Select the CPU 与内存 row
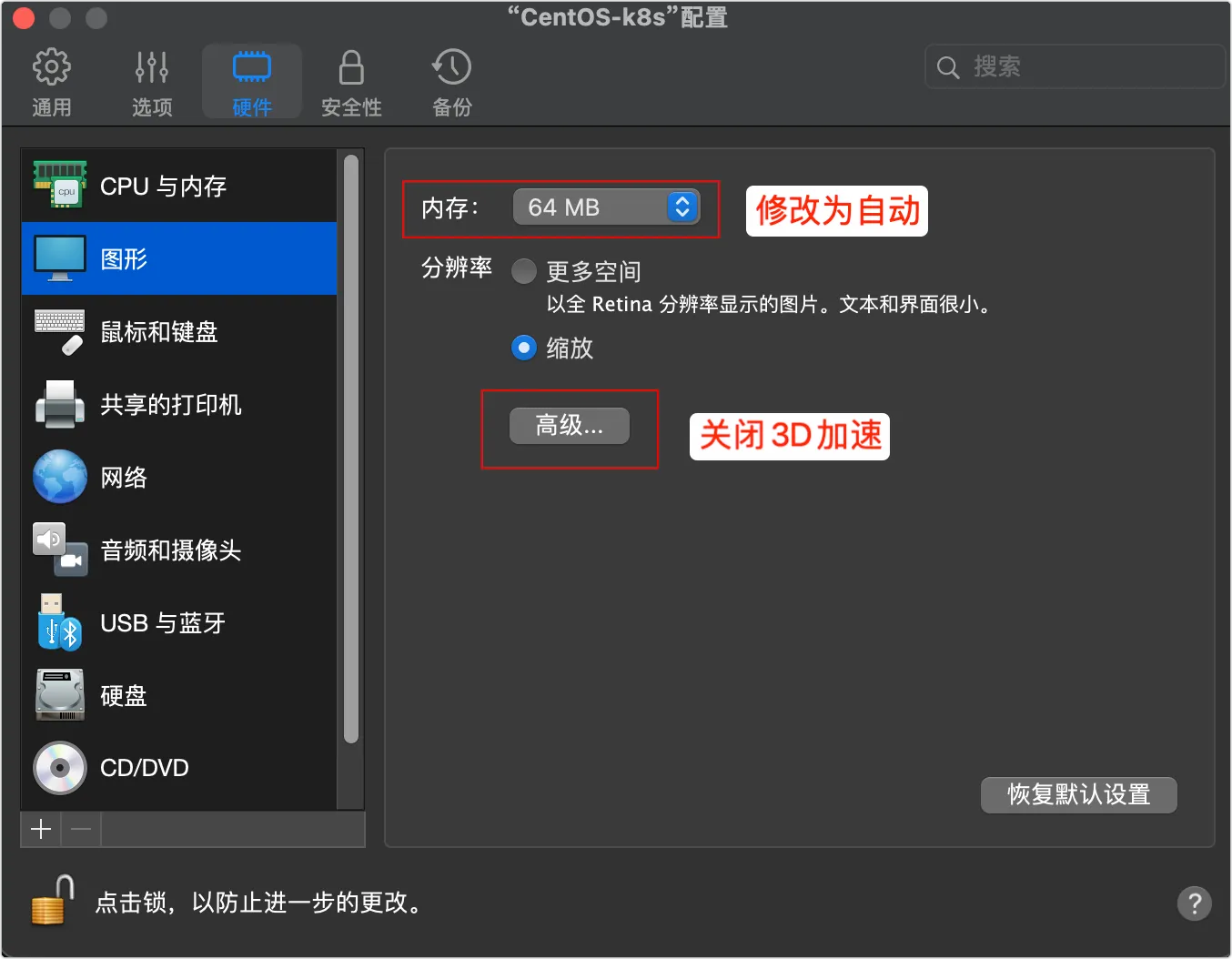This screenshot has width=1232, height=959. coord(179,186)
